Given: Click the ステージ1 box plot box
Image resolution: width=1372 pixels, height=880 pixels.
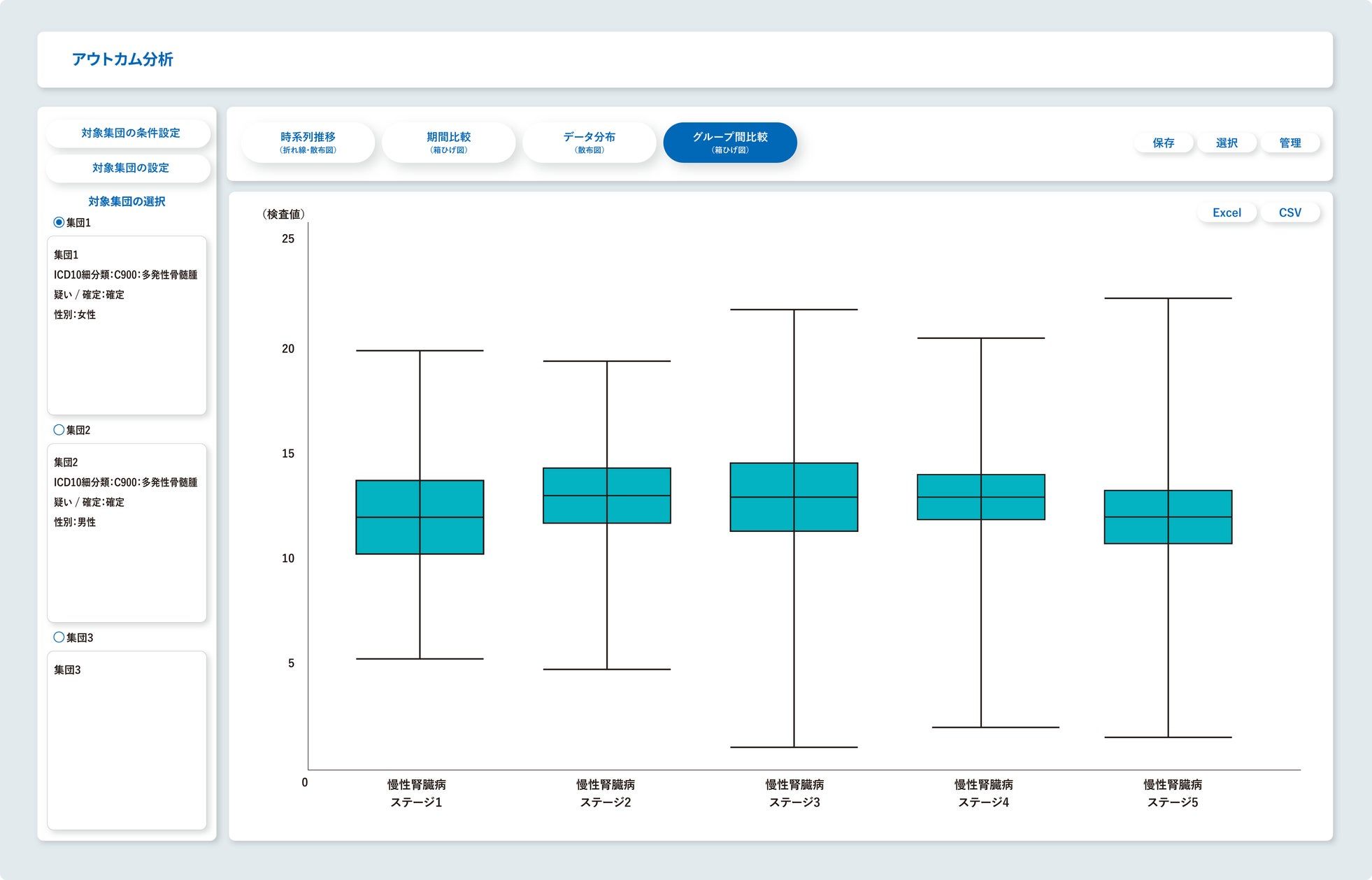Looking at the screenshot, I should [420, 517].
